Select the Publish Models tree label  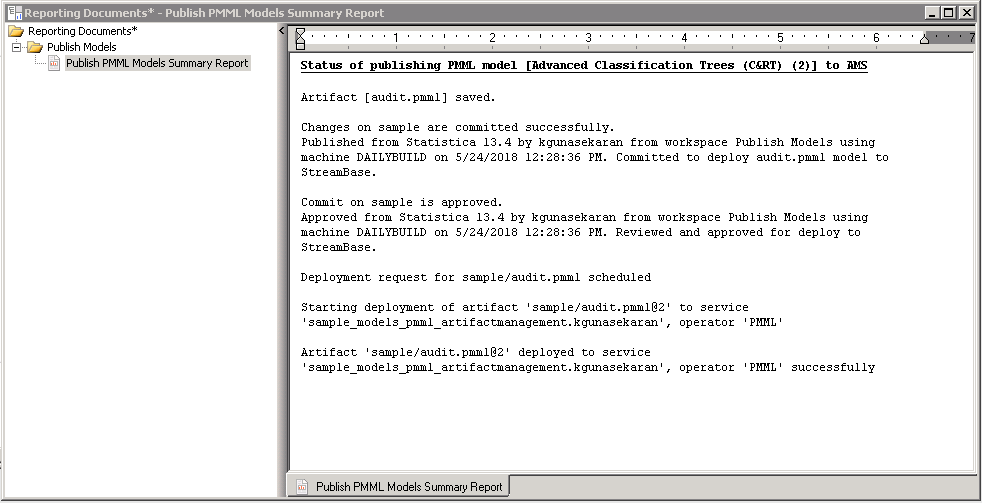click(81, 47)
